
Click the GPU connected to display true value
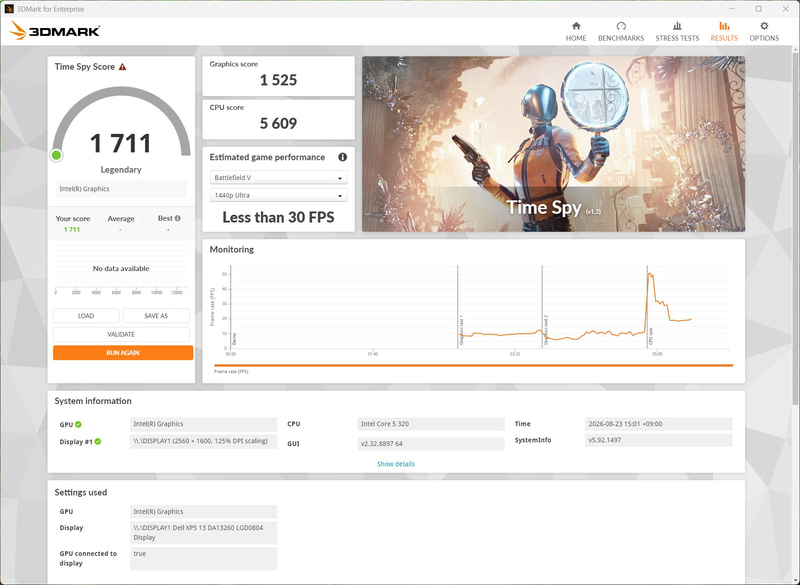(203, 558)
